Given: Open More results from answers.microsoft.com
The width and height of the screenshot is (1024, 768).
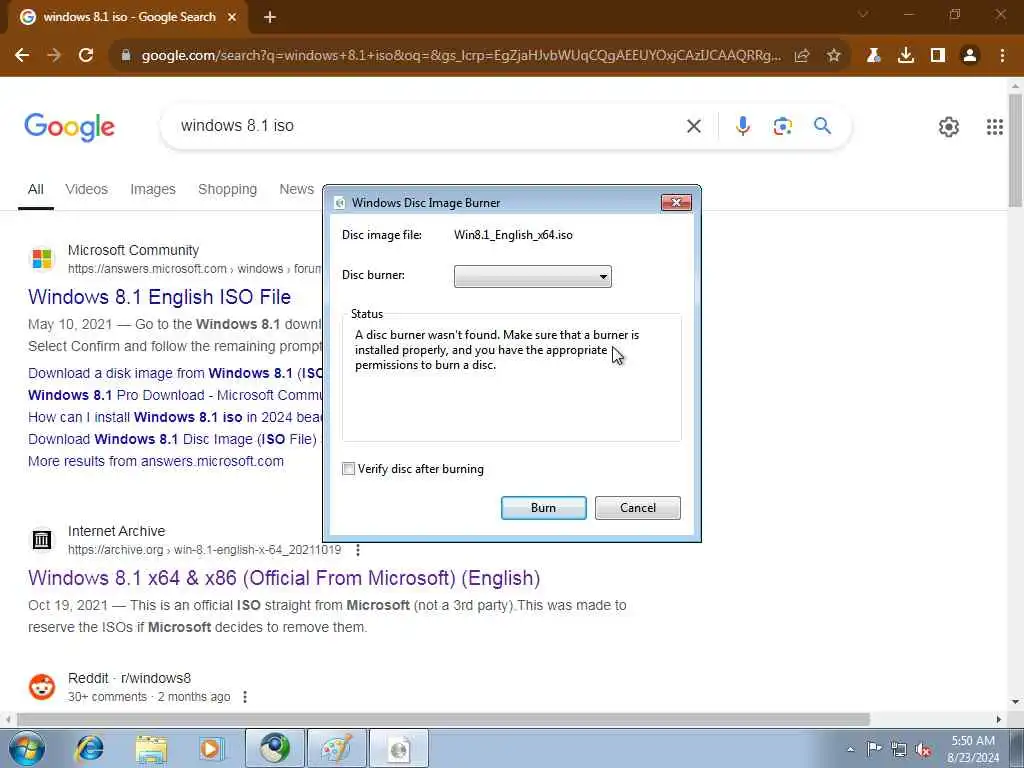Looking at the screenshot, I should click(x=156, y=461).
